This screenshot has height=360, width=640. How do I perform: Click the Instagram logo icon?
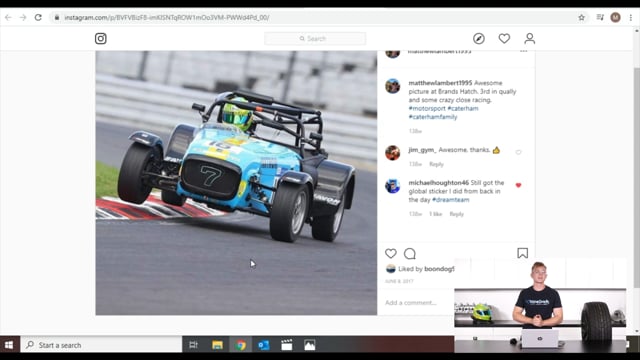100,38
